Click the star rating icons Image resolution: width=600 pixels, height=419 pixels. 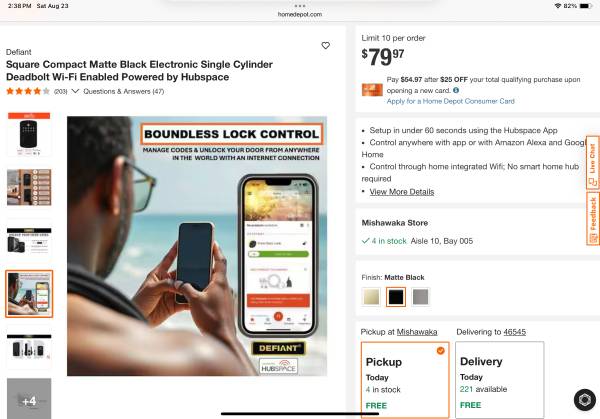pos(28,91)
